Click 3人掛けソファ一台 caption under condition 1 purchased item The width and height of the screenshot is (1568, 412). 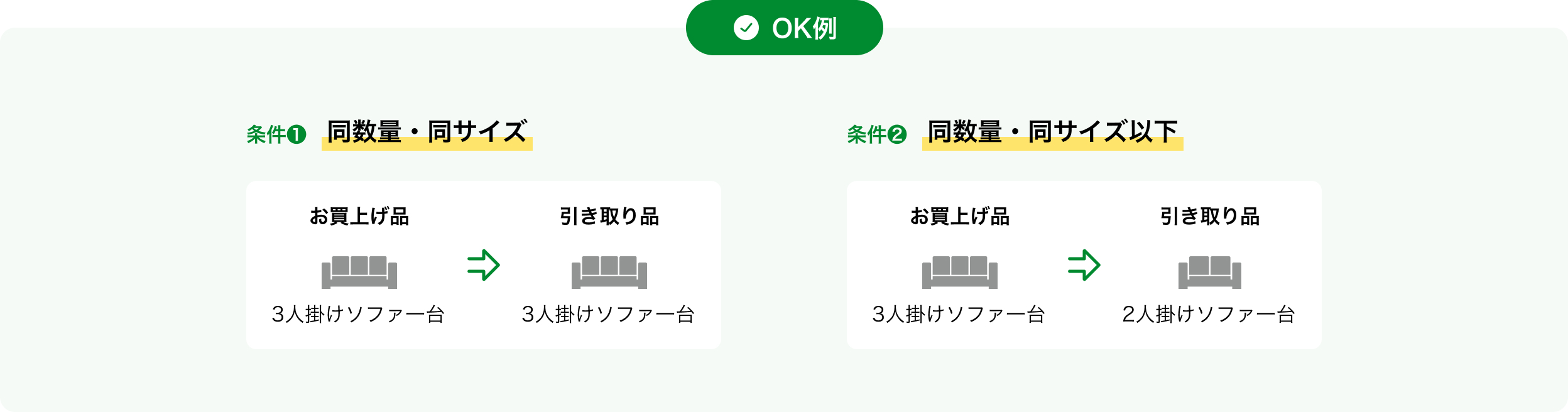[358, 314]
